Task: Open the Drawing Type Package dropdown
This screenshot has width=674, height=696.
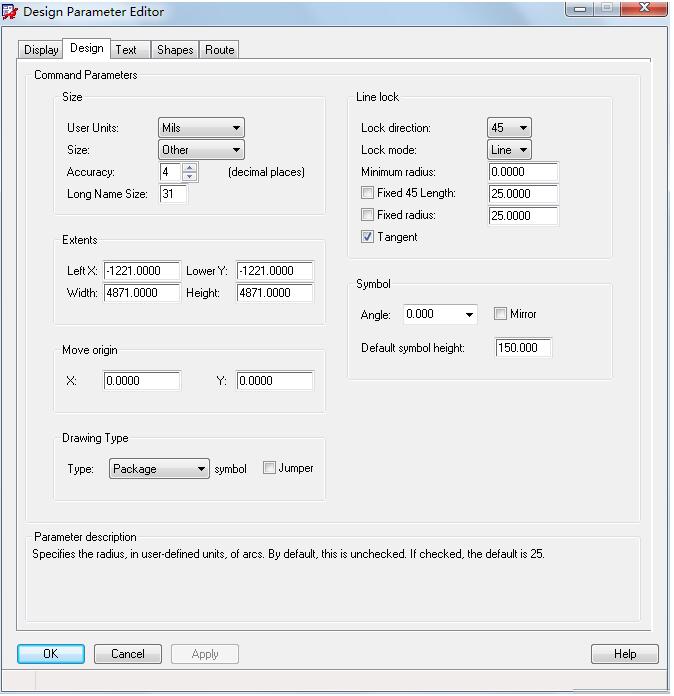Action: 159,469
